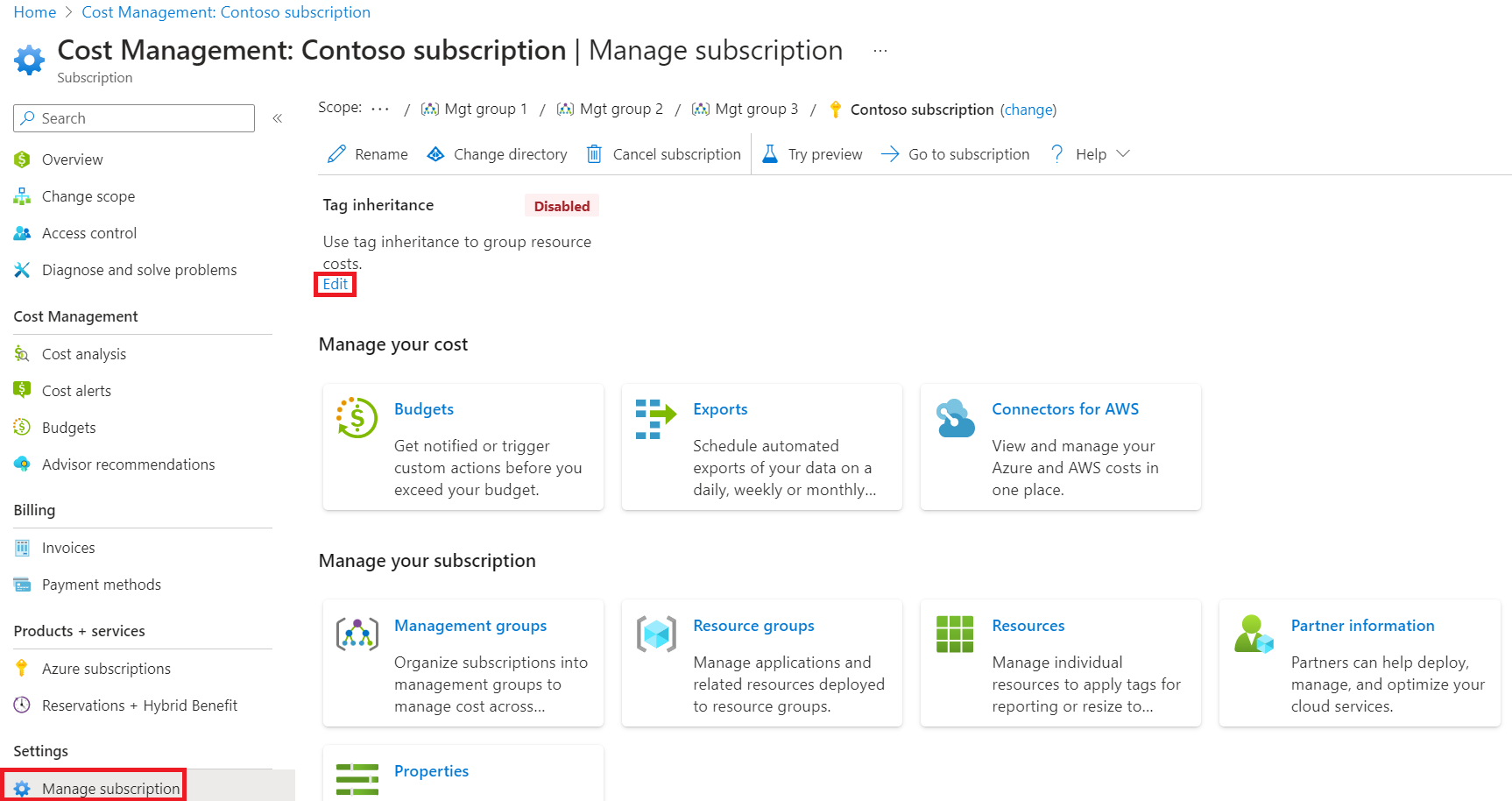This screenshot has width=1512, height=801.
Task: Click the Try preview flask icon
Action: click(x=770, y=154)
